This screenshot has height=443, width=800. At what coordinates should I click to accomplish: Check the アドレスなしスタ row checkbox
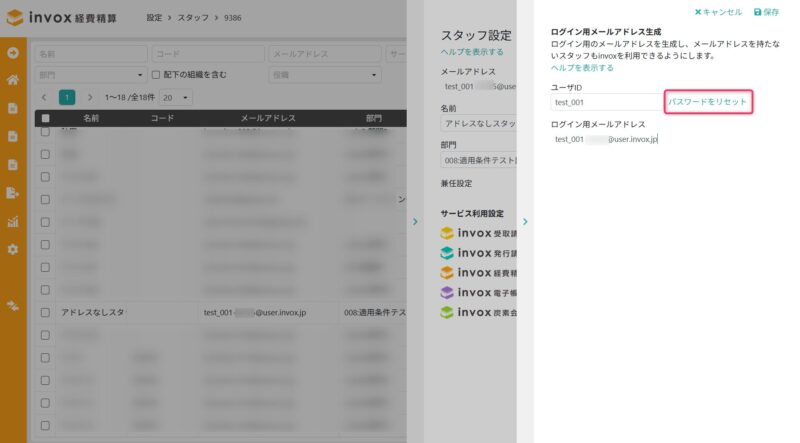click(45, 312)
